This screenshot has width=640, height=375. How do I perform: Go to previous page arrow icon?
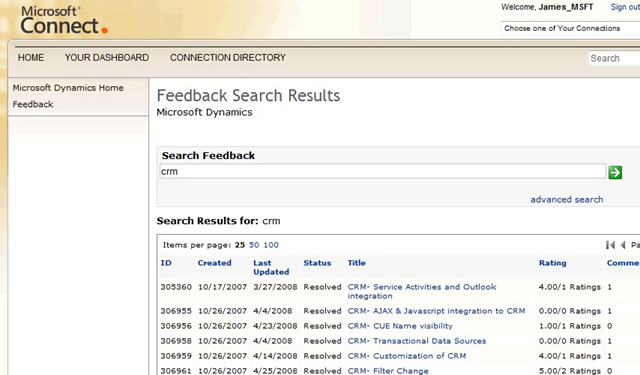[x=623, y=245]
